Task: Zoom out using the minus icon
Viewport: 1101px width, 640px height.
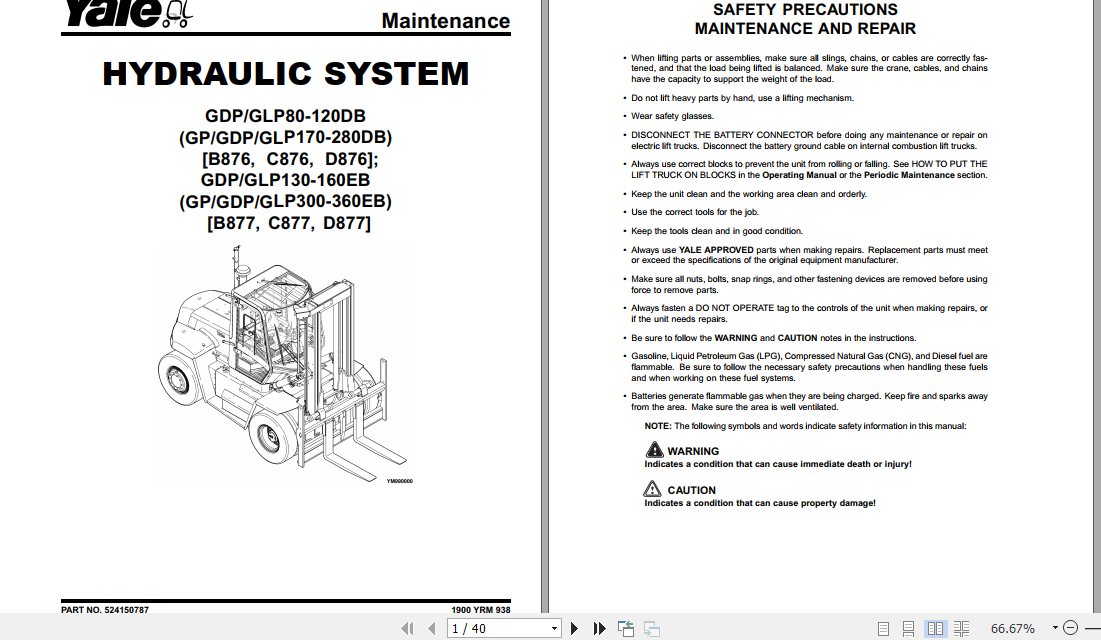Action: (x=1070, y=628)
